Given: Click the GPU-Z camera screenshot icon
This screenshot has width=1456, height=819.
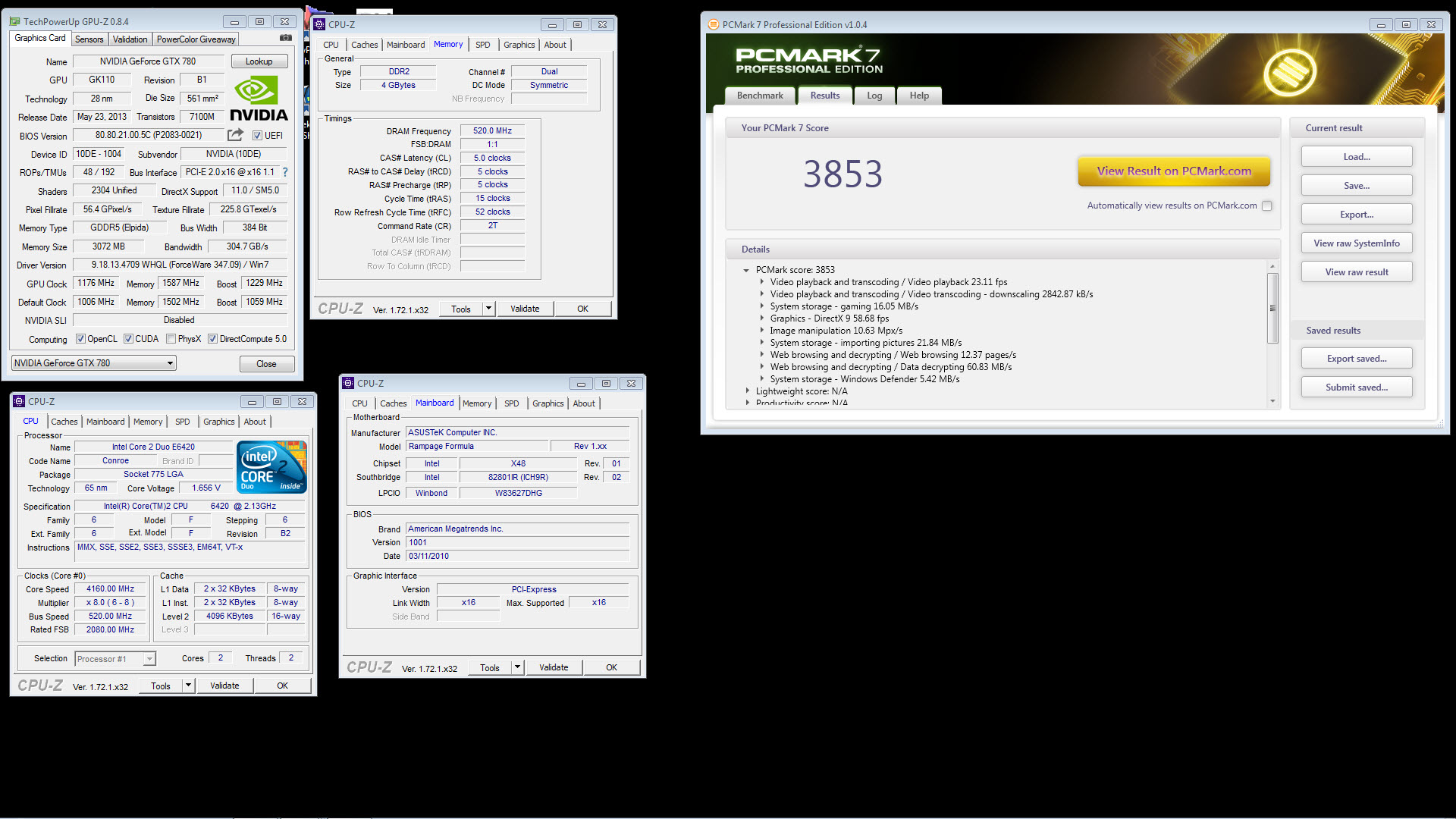Looking at the screenshot, I should tap(285, 38).
